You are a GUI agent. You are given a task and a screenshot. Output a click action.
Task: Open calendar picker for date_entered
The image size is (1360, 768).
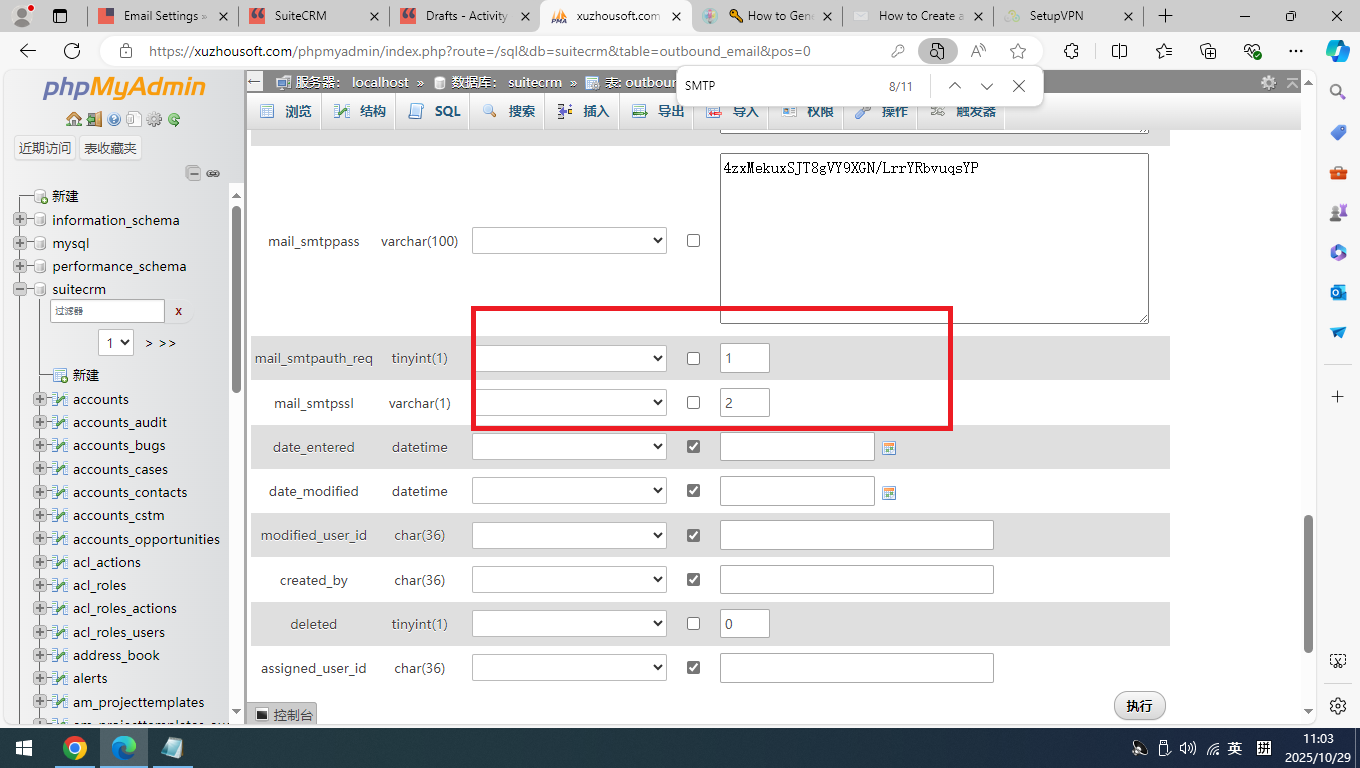pos(889,448)
